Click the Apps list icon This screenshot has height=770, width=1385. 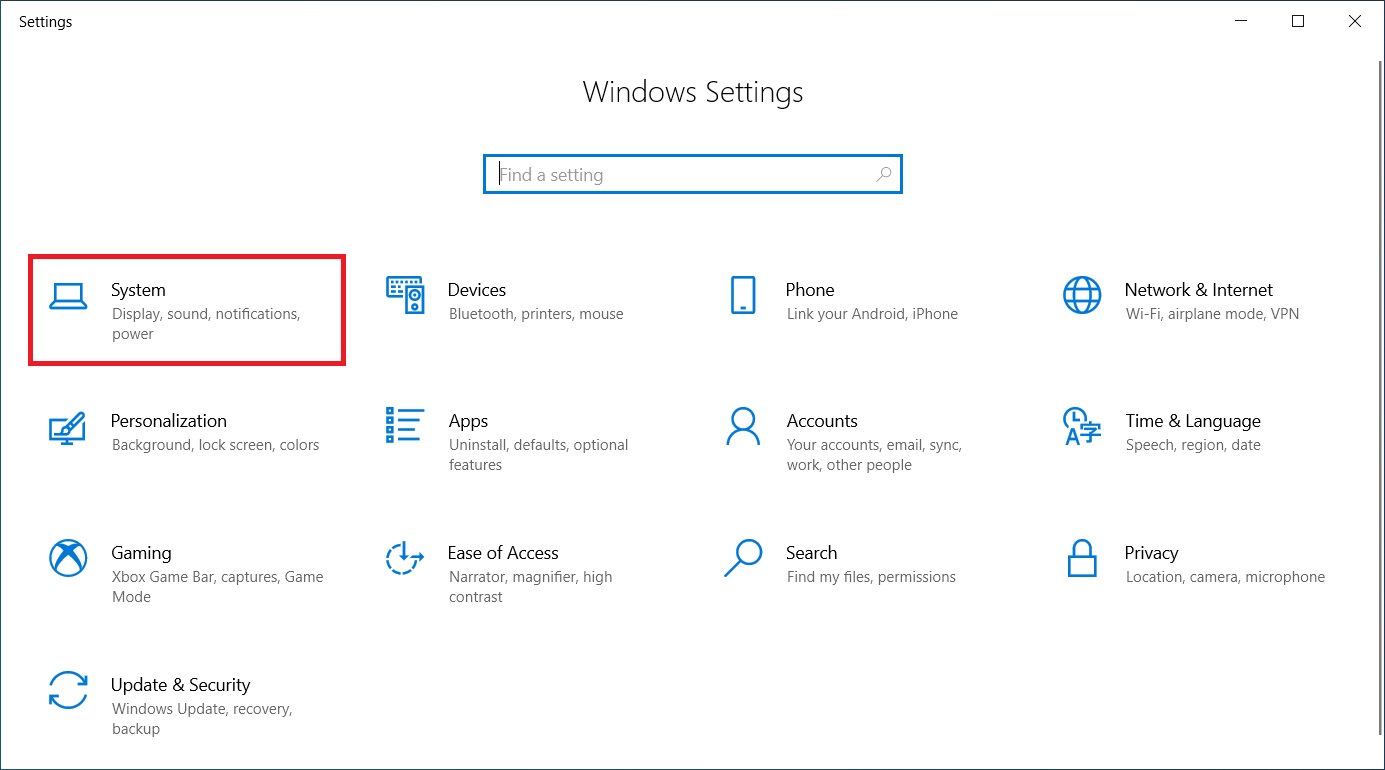pyautogui.click(x=405, y=425)
